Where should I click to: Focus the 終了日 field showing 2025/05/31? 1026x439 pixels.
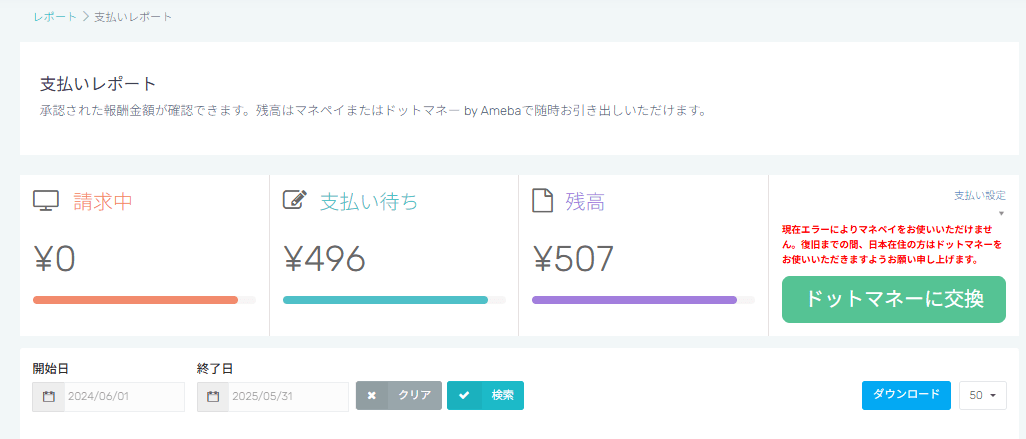coord(288,396)
